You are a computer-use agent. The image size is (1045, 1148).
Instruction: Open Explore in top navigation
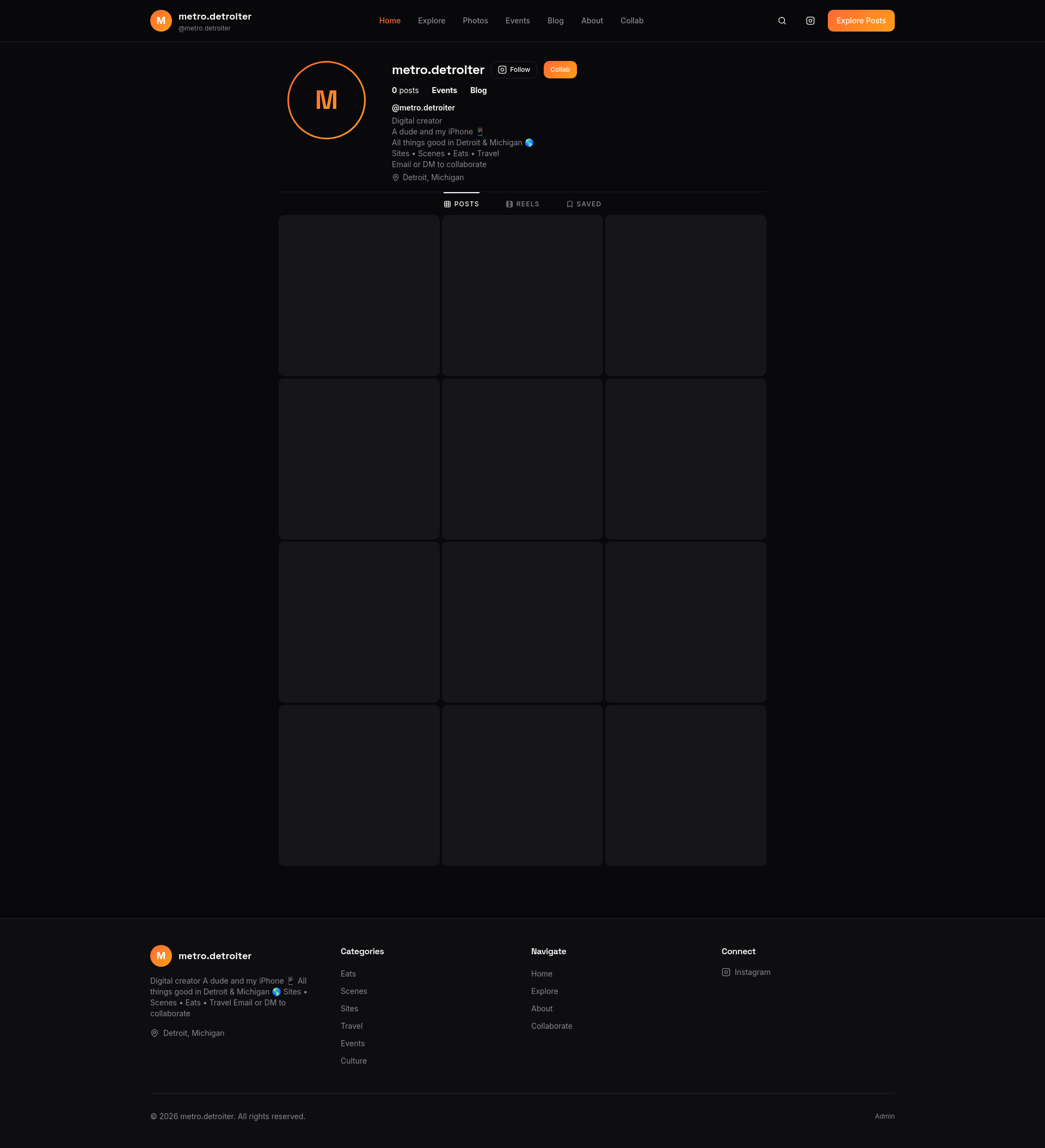click(x=432, y=21)
